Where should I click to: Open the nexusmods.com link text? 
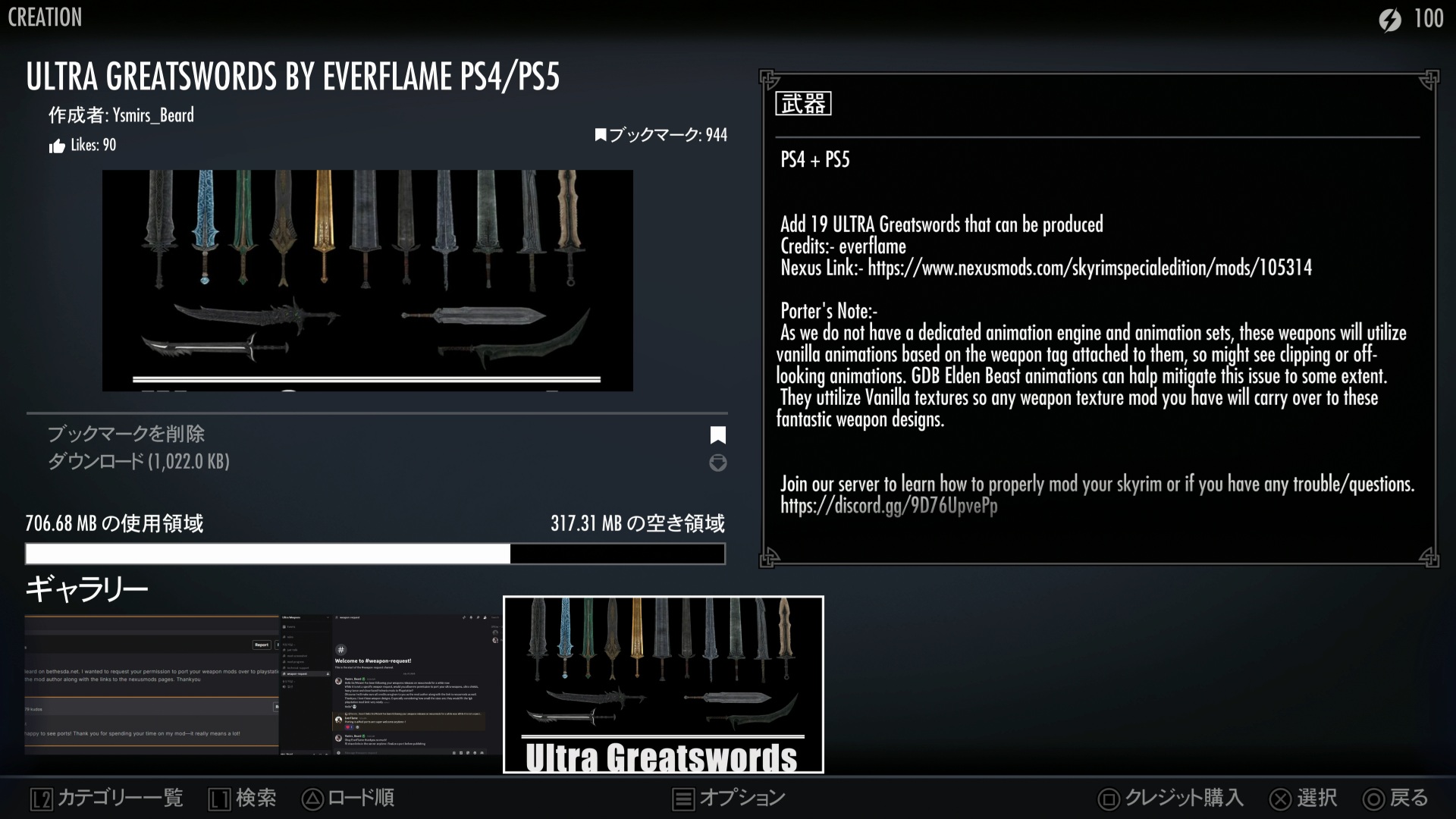click(x=1089, y=268)
